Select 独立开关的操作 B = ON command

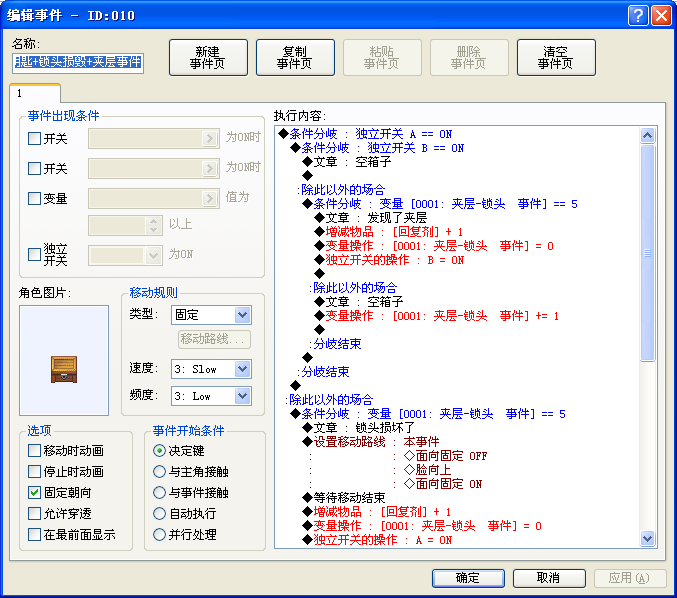coord(389,260)
